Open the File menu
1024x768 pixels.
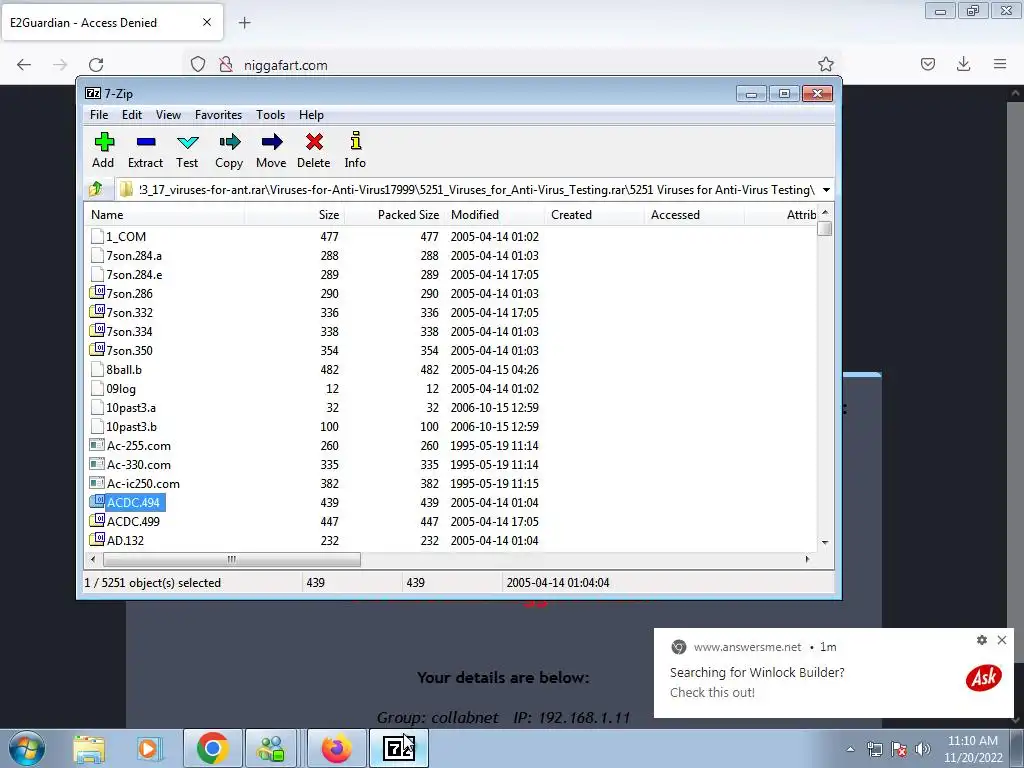click(99, 115)
